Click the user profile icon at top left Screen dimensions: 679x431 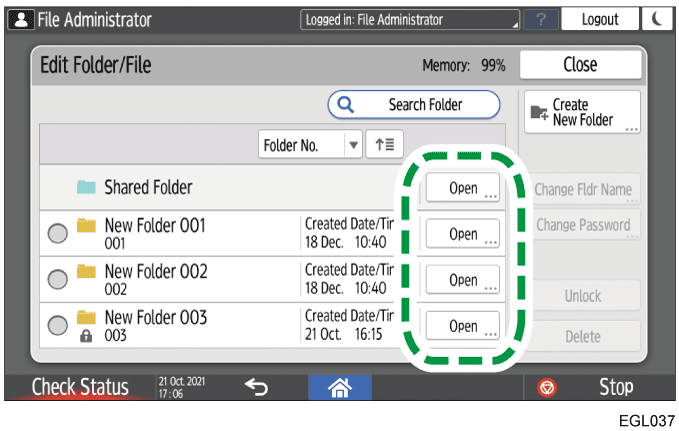click(x=19, y=19)
